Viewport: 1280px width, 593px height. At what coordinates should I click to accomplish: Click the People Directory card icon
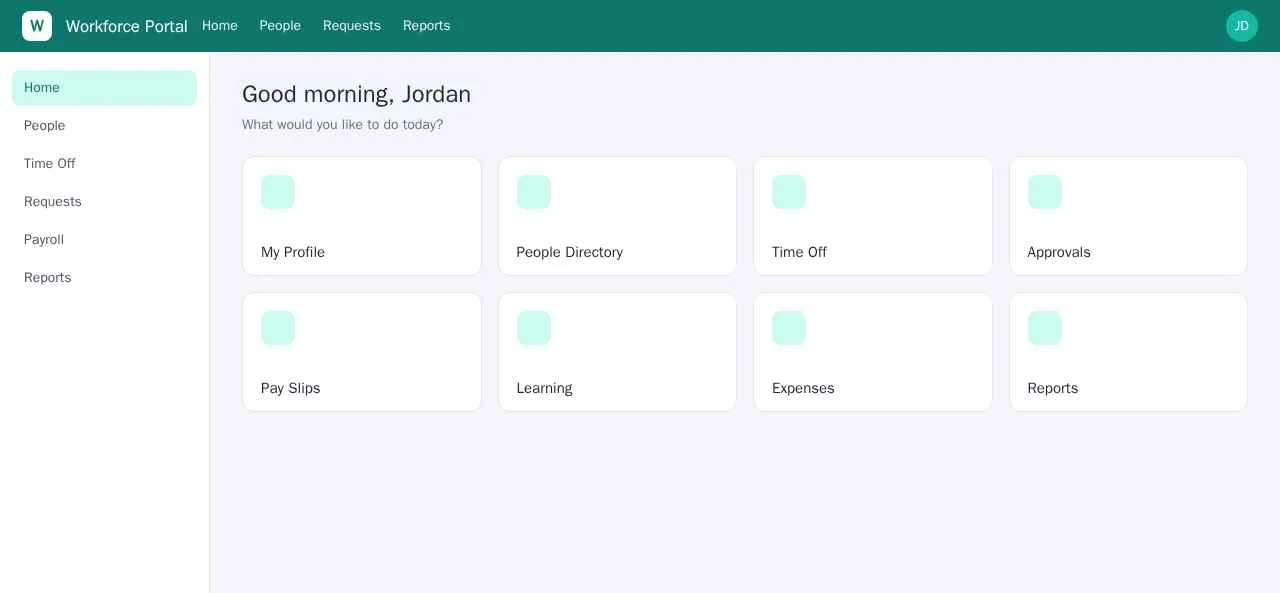click(534, 192)
